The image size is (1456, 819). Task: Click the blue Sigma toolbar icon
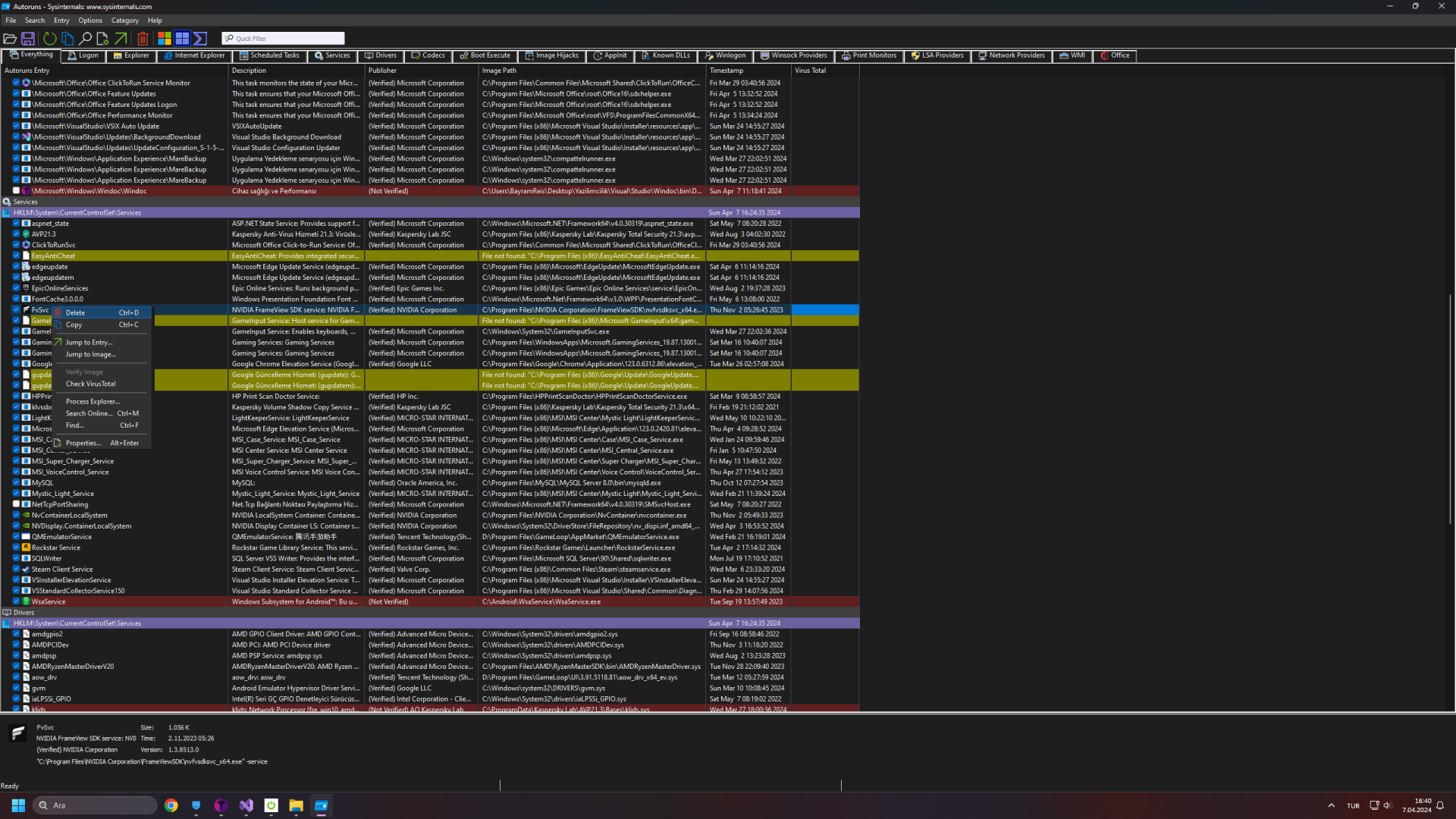[x=200, y=38]
